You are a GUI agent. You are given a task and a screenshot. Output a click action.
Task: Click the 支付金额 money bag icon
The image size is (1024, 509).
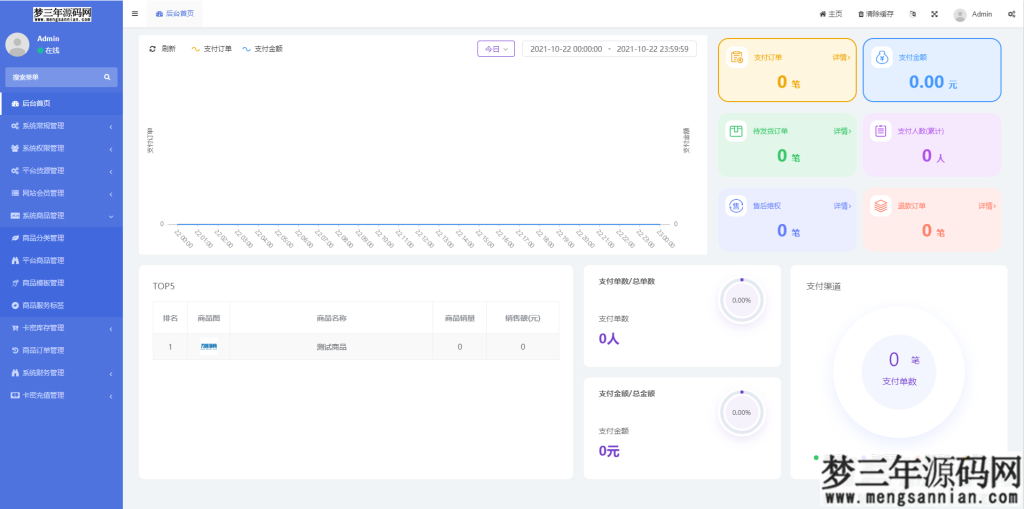(x=881, y=57)
